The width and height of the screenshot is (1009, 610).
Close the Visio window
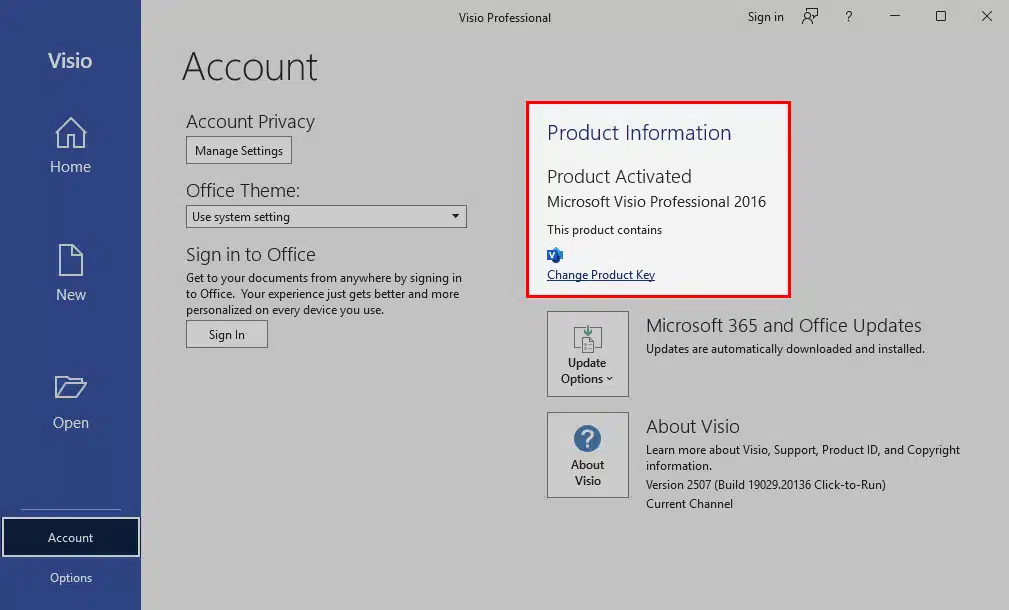coord(986,17)
